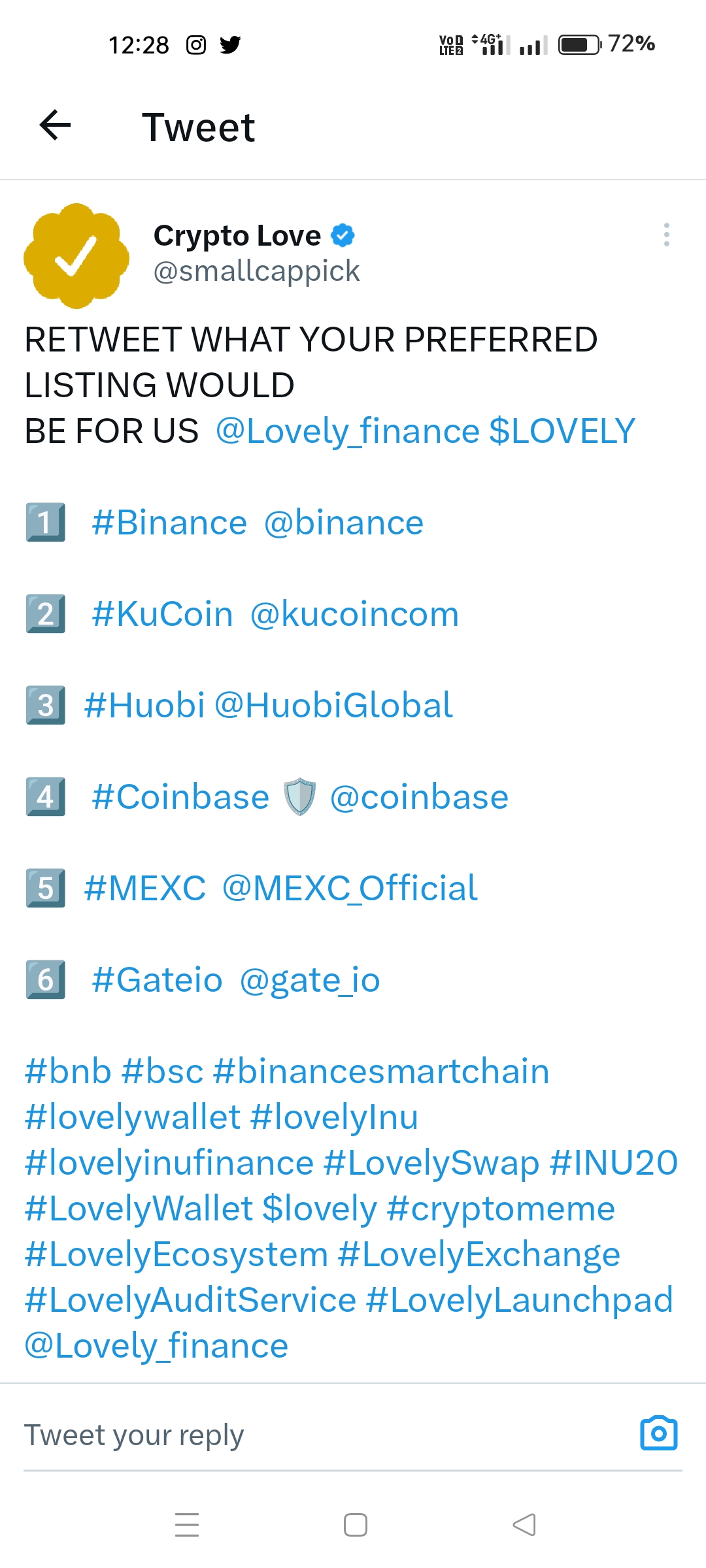Tap the @HuobiGlobal mention
Viewport: 706px width, 1568px height.
pos(333,706)
